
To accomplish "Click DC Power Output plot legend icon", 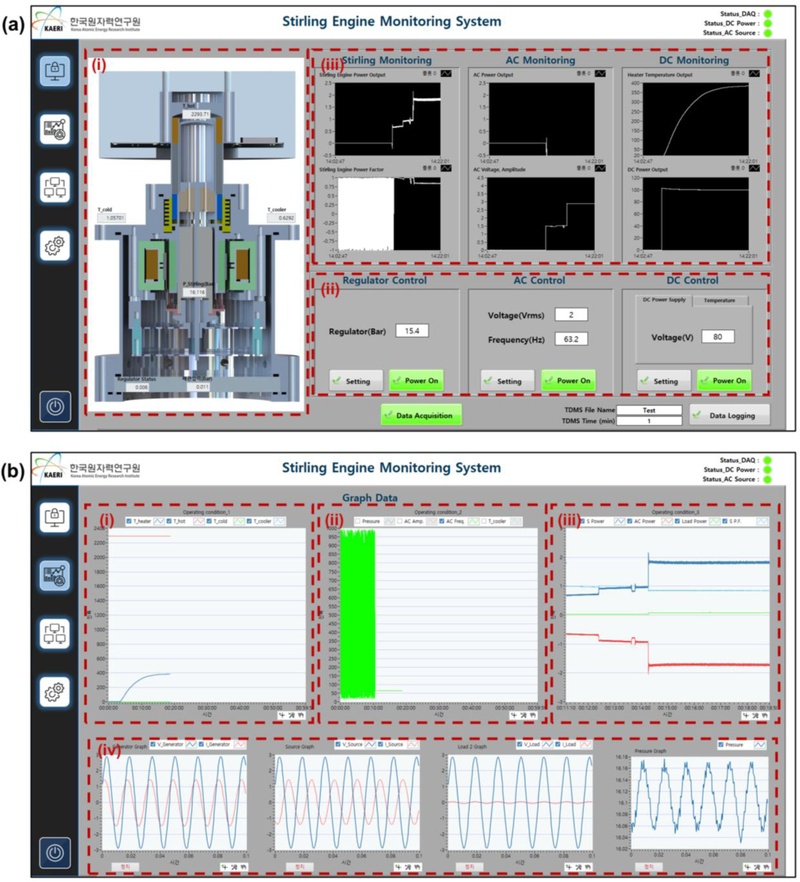I will [754, 168].
